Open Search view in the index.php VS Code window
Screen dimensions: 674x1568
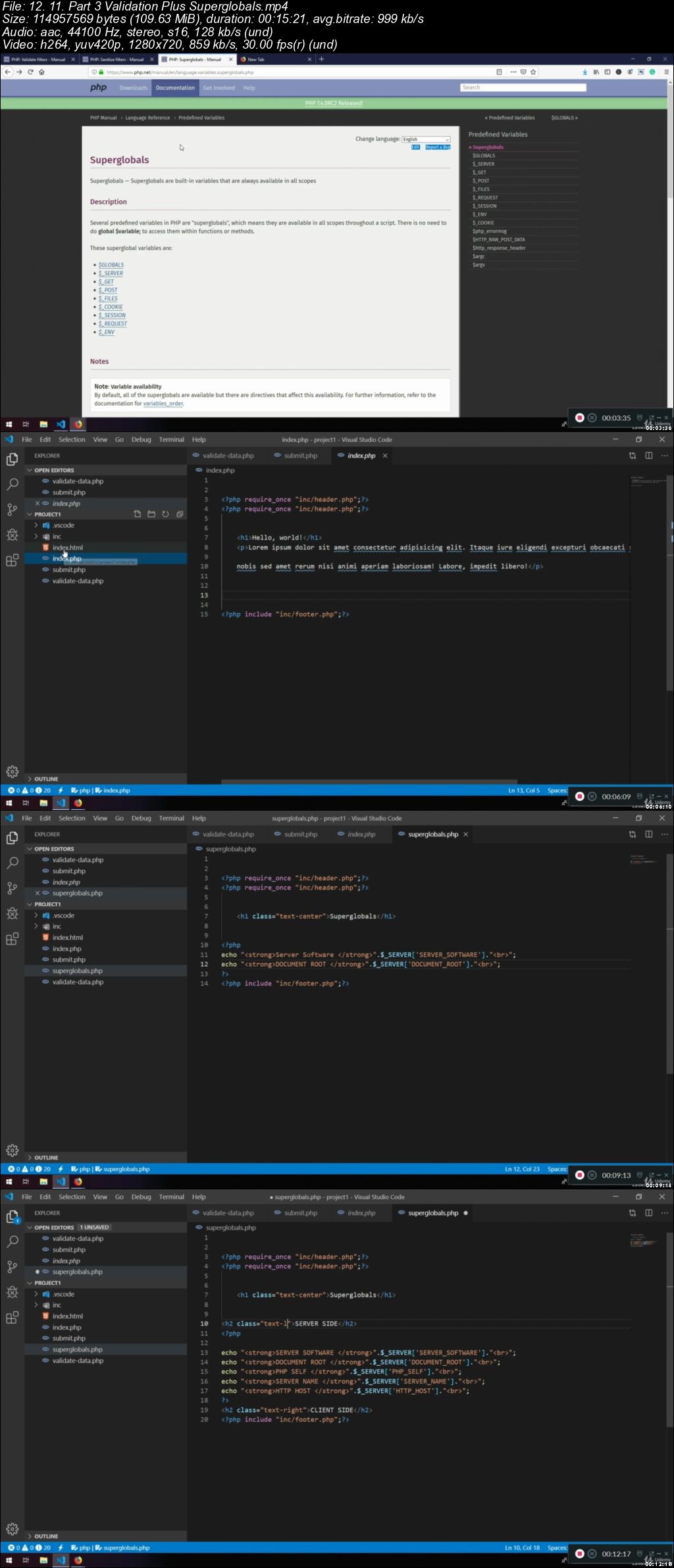12,484
